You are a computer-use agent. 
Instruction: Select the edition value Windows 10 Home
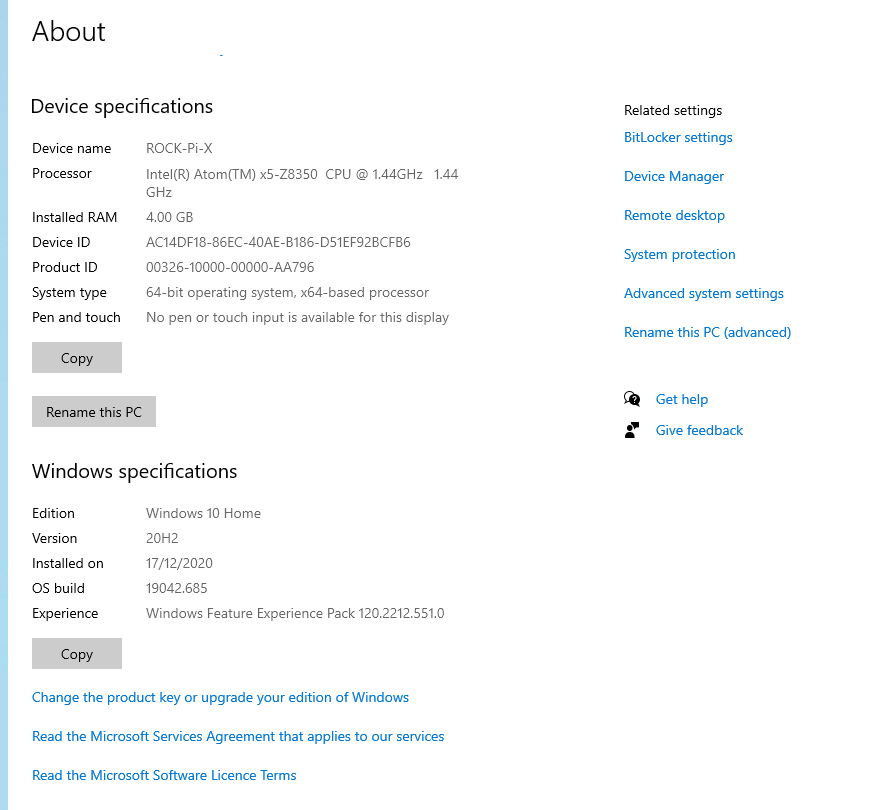[204, 514]
